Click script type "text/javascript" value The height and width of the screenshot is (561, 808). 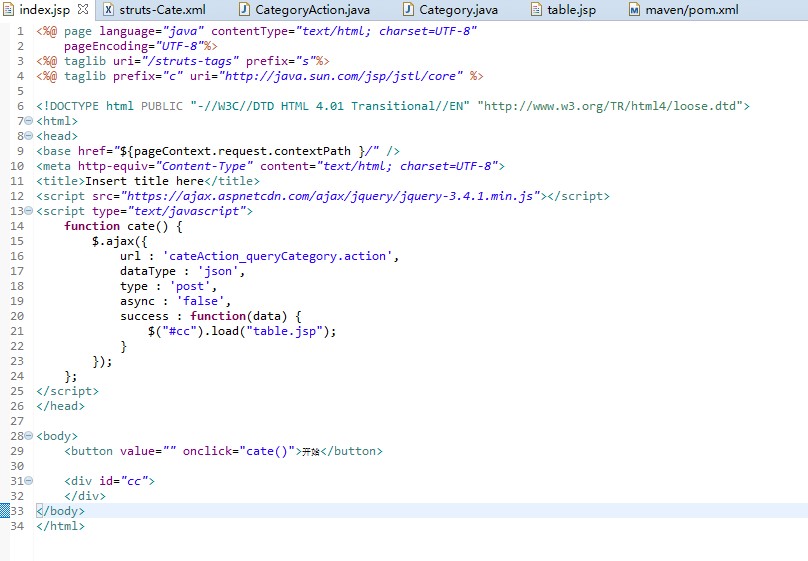[187, 211]
